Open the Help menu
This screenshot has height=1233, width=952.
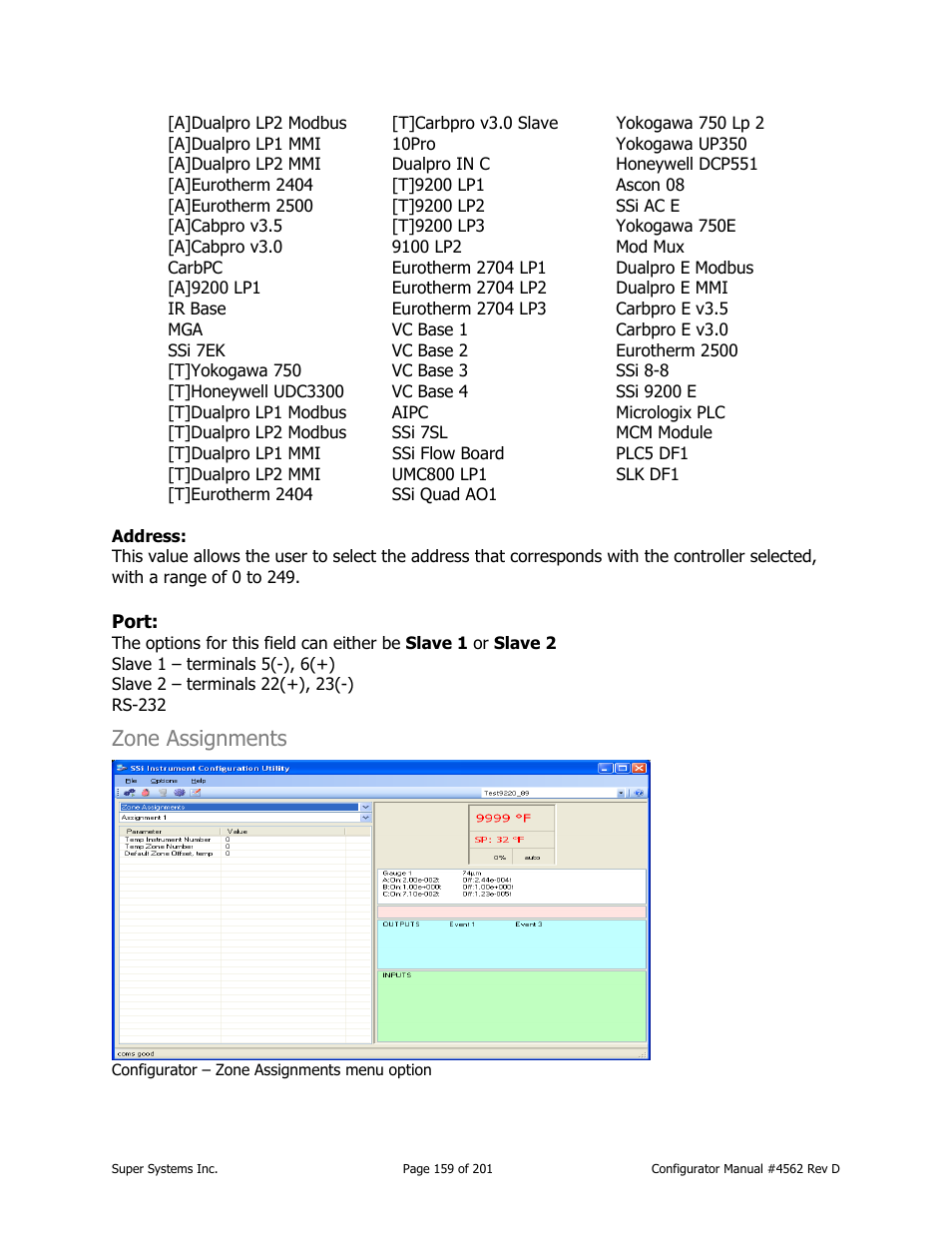[x=199, y=781]
